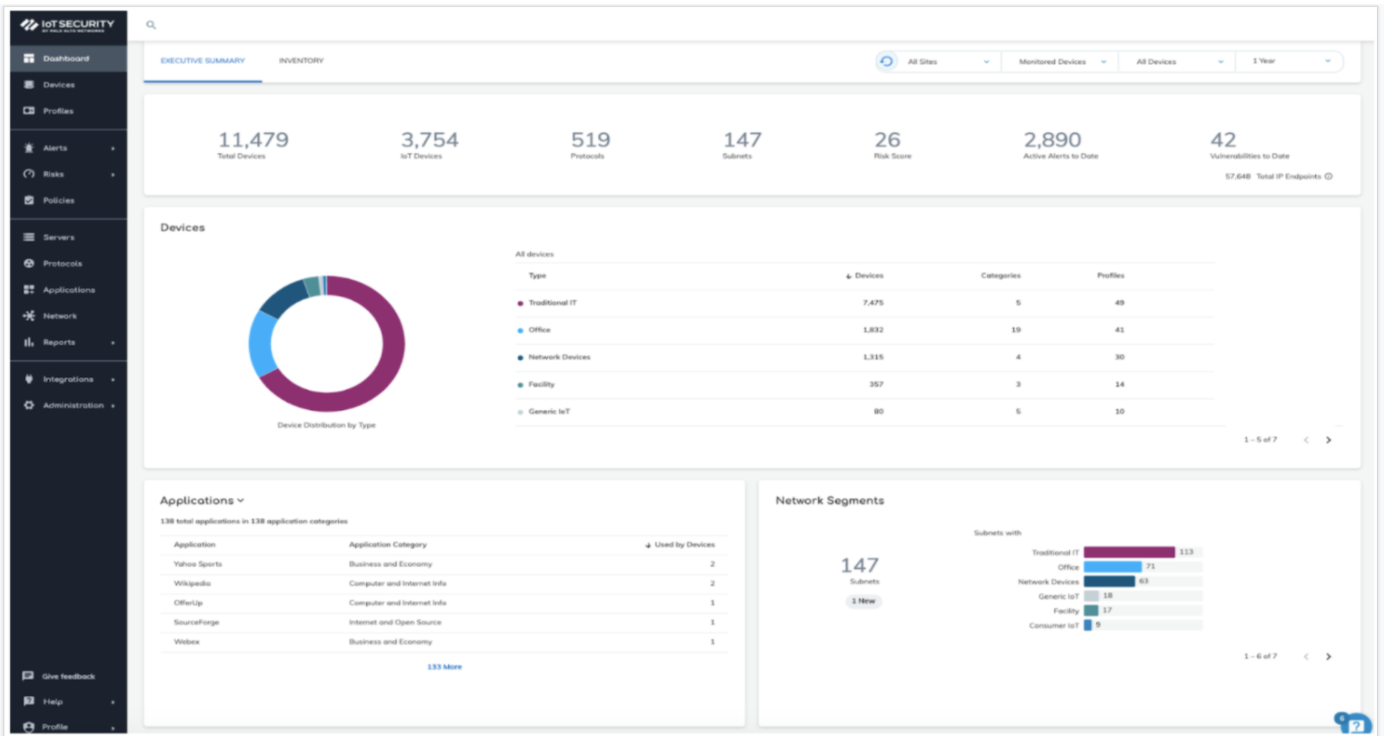
Task: Expand the Reports submenu arrow
Action: (x=112, y=342)
